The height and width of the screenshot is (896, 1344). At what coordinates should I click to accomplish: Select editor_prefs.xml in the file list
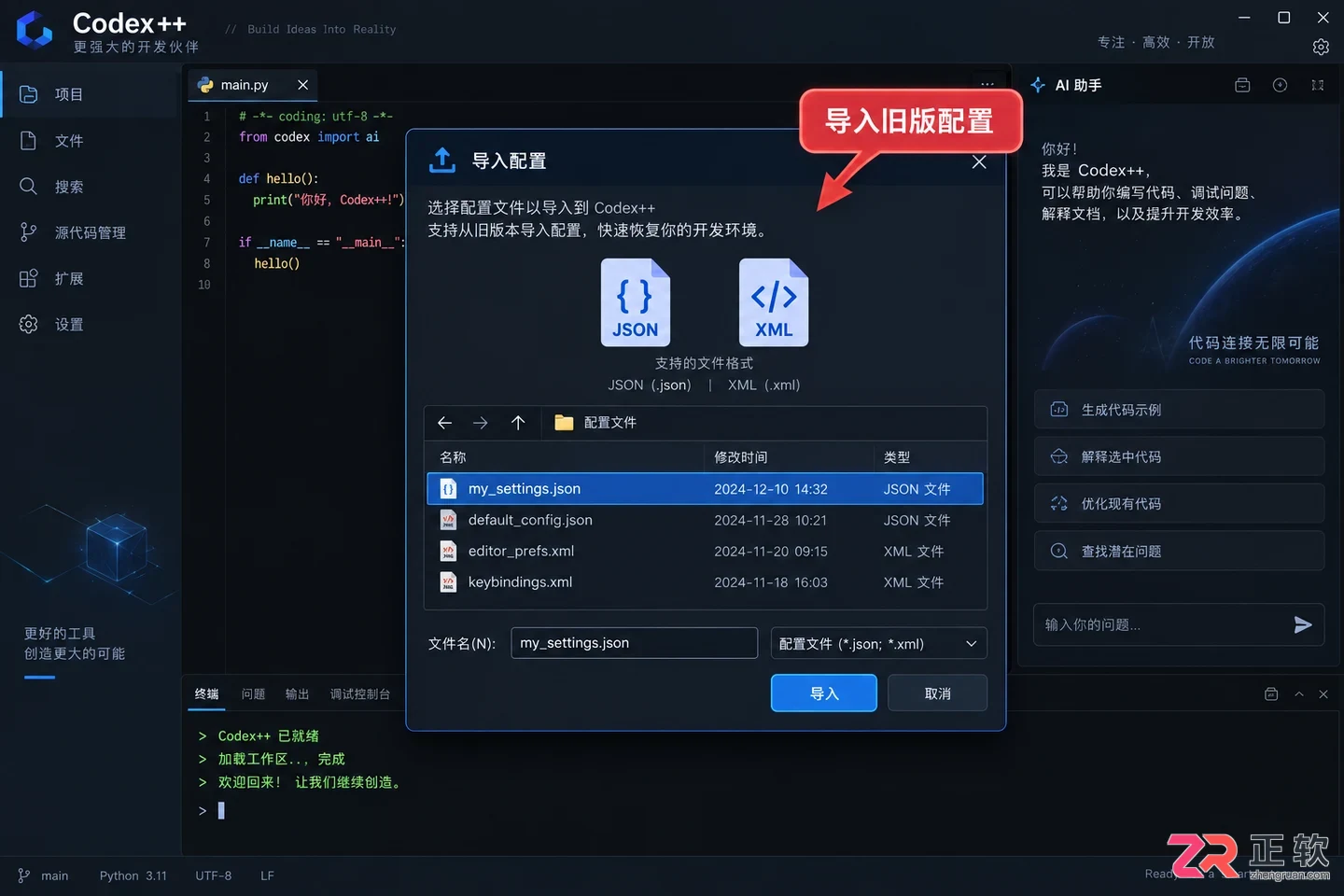(x=706, y=552)
